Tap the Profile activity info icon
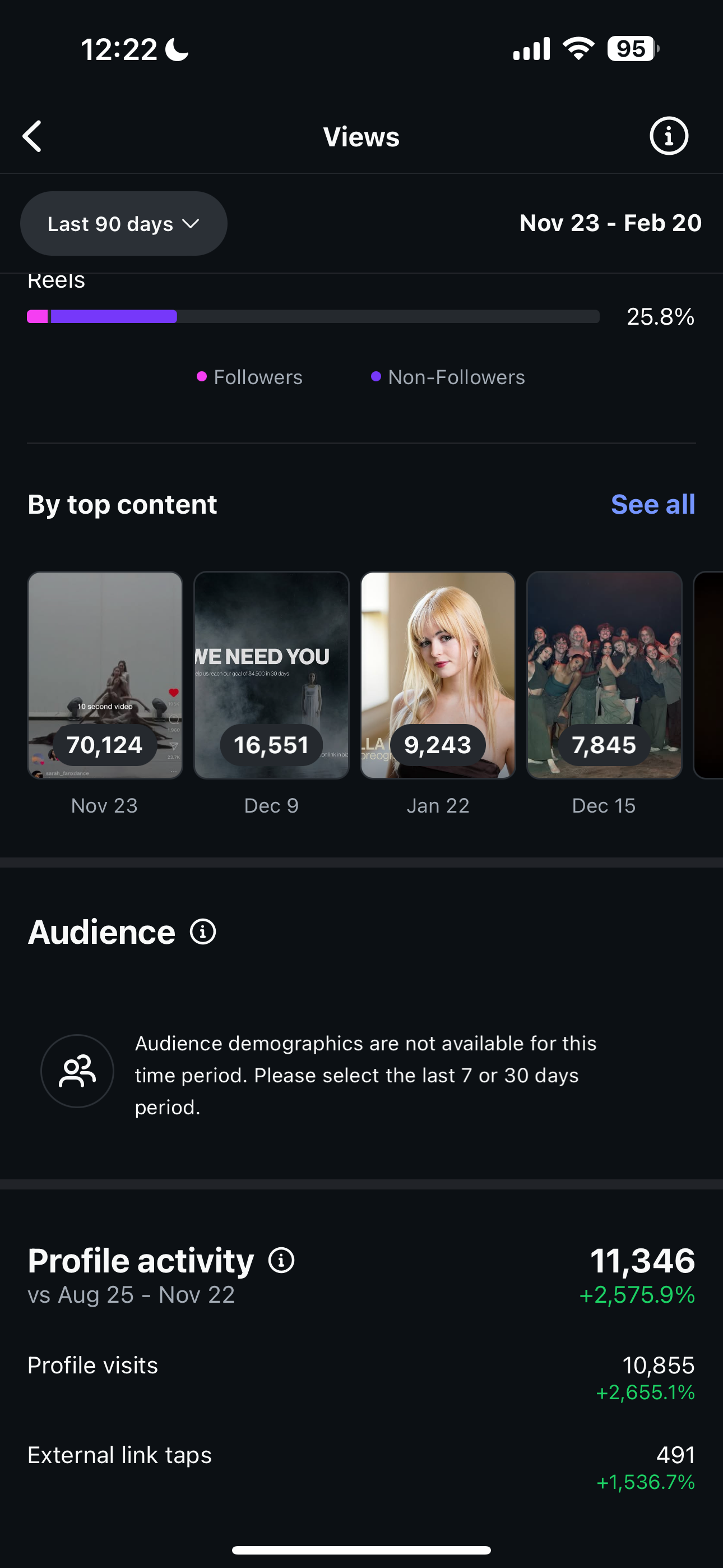 [x=281, y=1261]
